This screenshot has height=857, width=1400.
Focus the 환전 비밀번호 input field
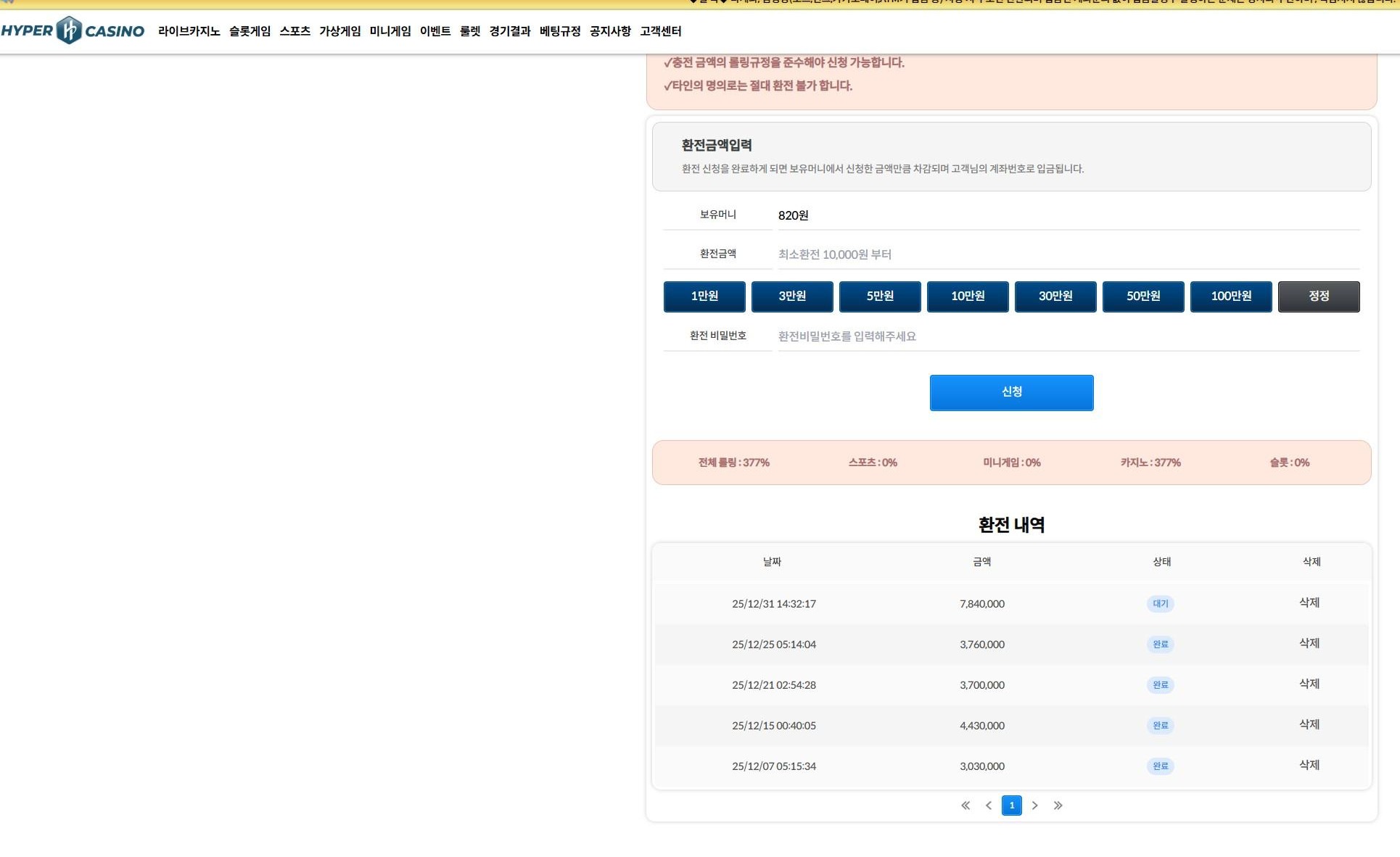click(x=1068, y=336)
